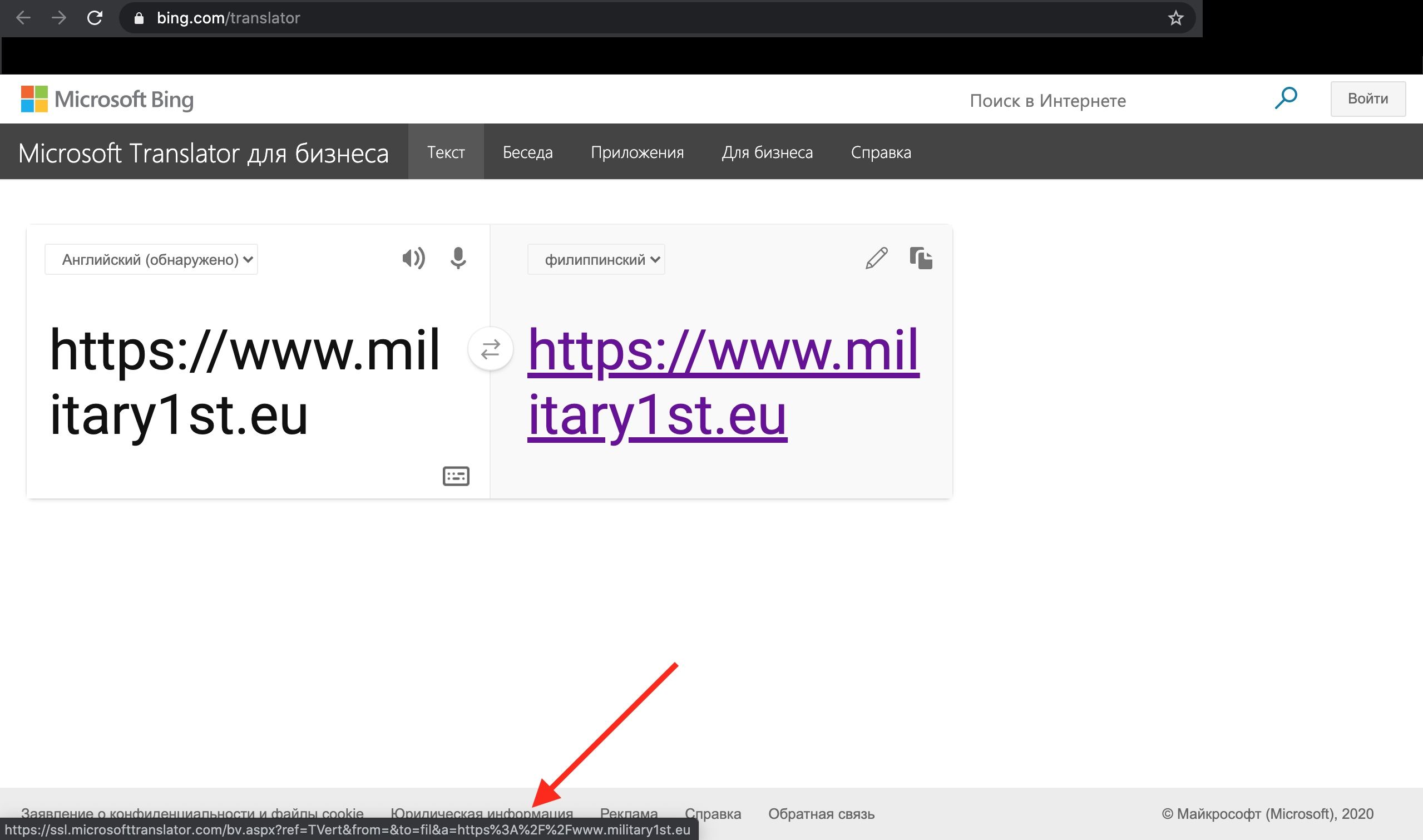Open target language dropdown филиппинский

click(596, 259)
